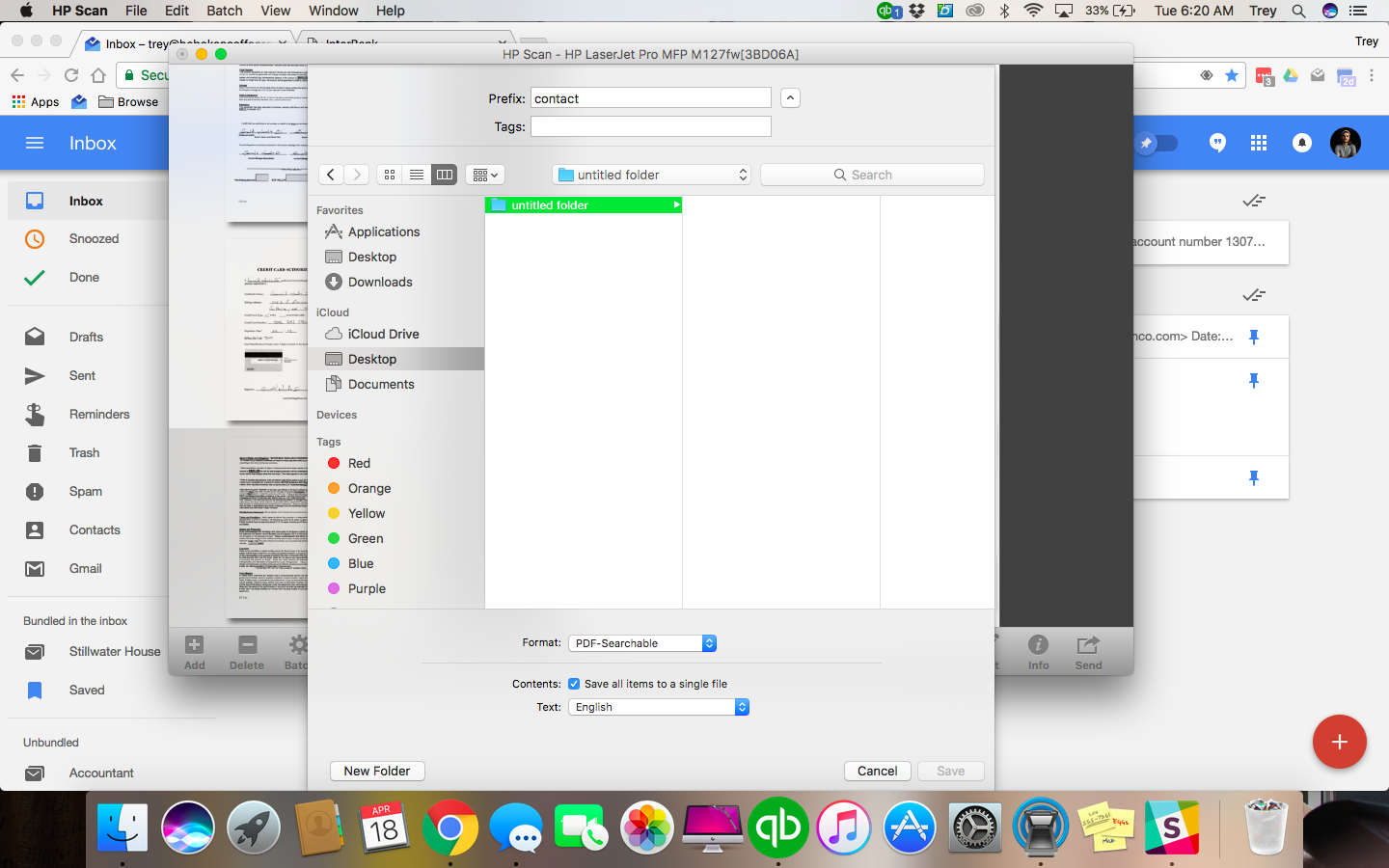Select iCloud Drive in the sidebar

(383, 334)
